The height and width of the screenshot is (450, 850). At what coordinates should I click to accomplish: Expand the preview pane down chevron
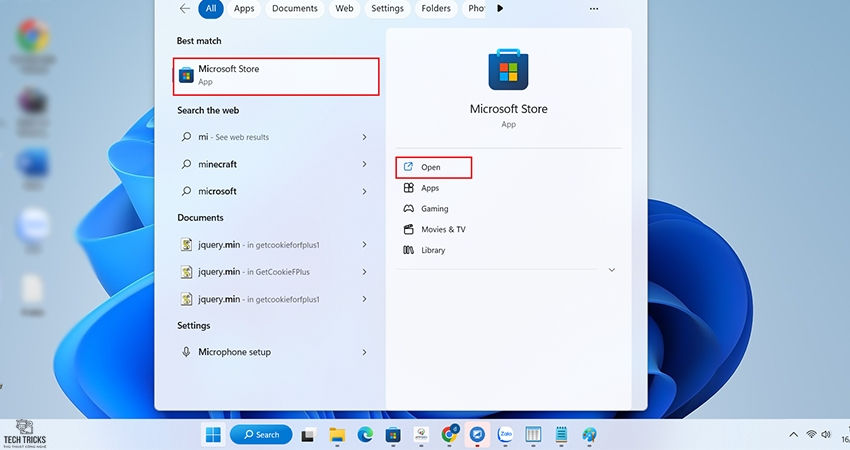(611, 270)
